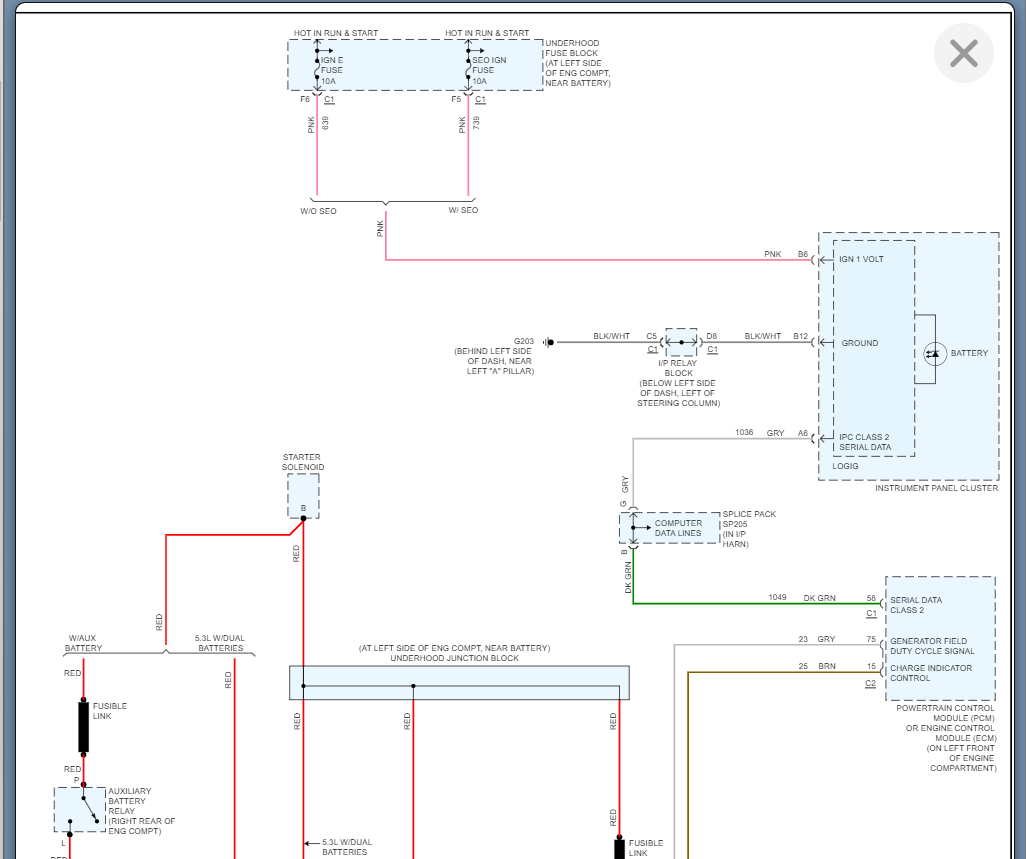Image resolution: width=1026 pixels, height=859 pixels.
Task: Click the Generator Field Duty Cycle Signal label
Action: [x=931, y=646]
